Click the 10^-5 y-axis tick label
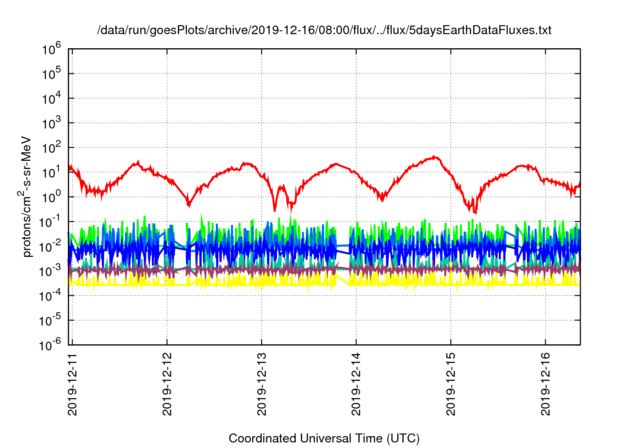This screenshot has height=448, width=640. [50, 320]
